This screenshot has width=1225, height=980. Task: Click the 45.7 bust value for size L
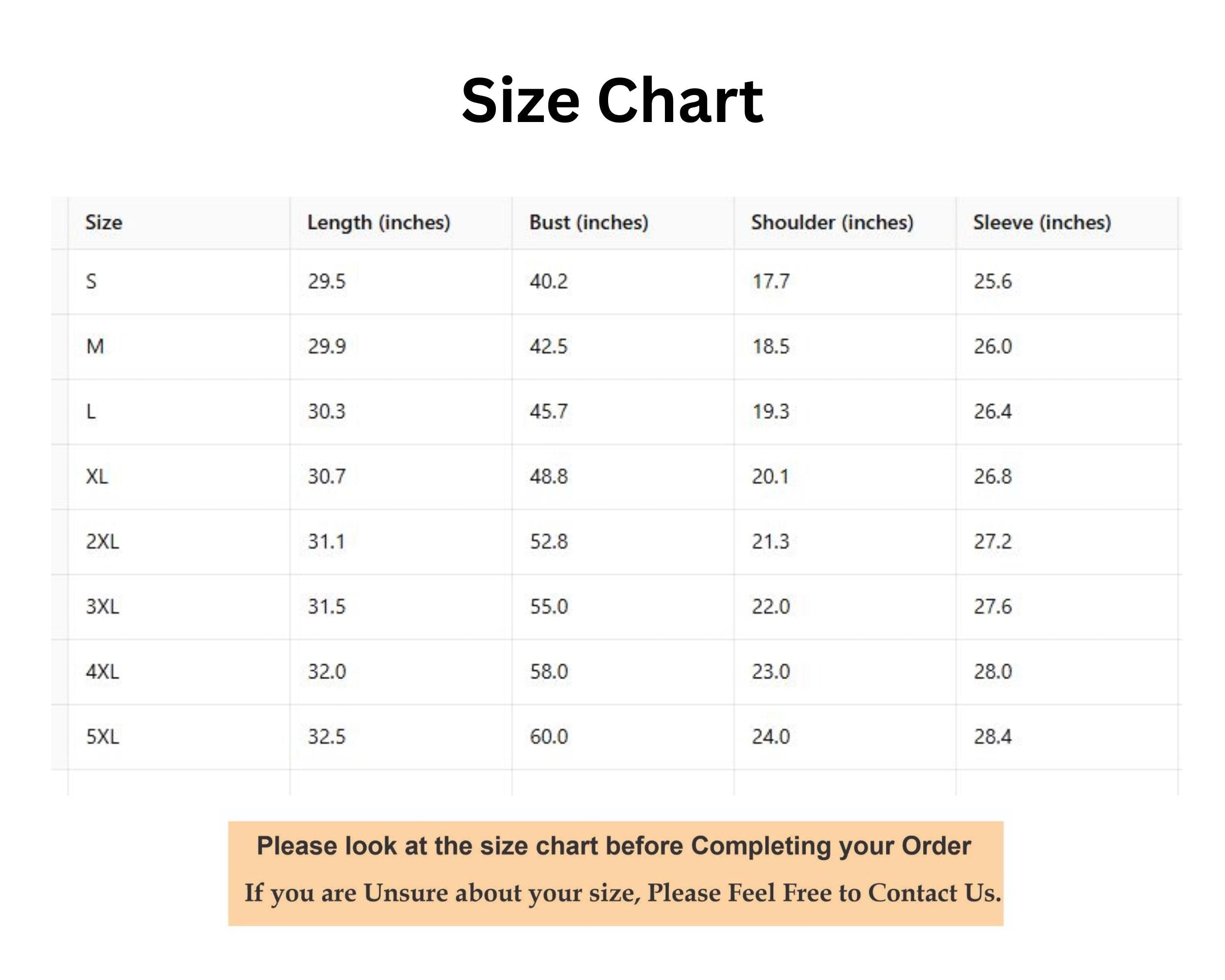(548, 411)
